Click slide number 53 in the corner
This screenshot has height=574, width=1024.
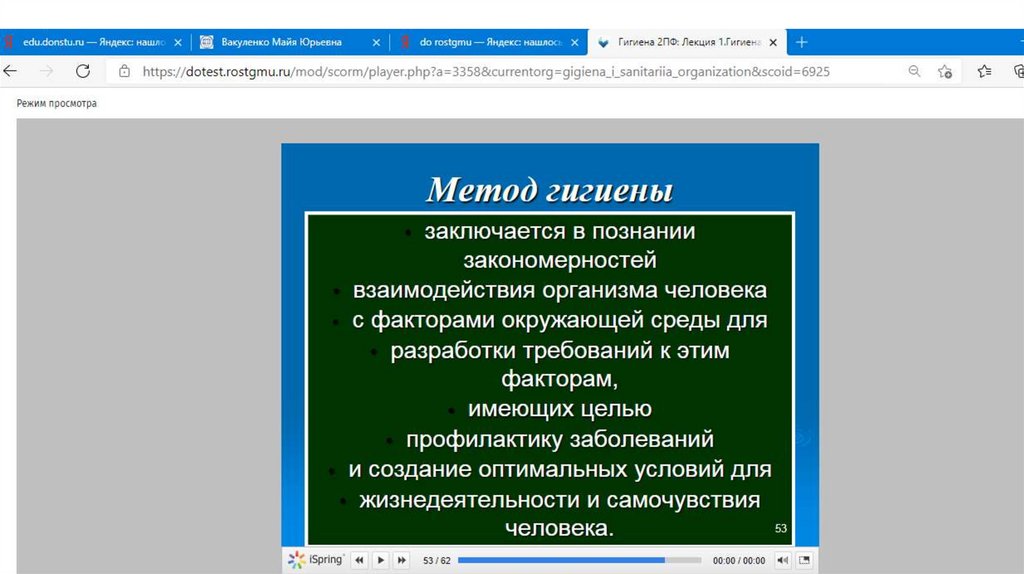pos(780,528)
